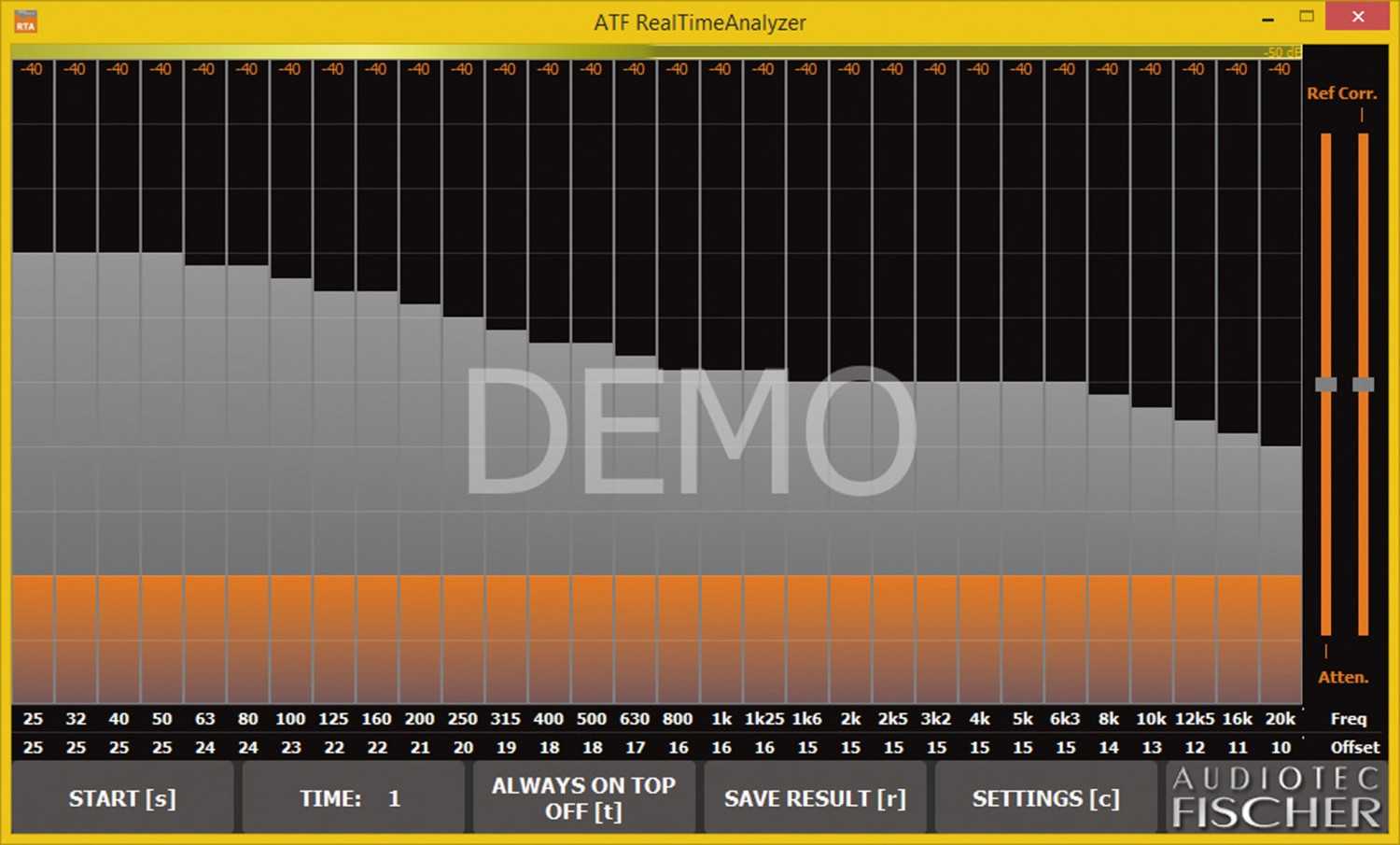
Task: Click the 16k frequency label
Action: click(x=1238, y=719)
